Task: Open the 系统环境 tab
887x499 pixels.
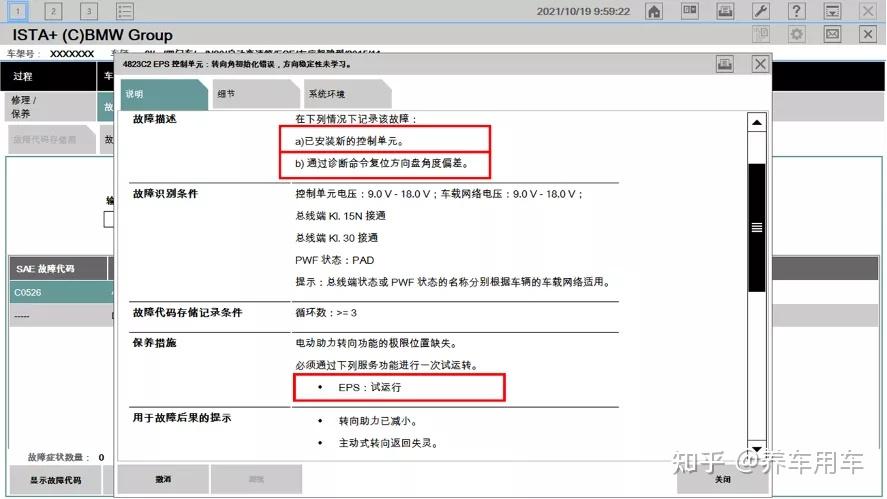Action: [x=347, y=94]
